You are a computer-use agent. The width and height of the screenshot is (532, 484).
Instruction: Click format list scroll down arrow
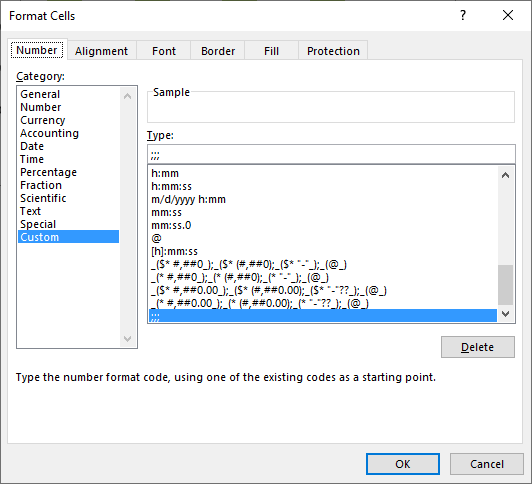pyautogui.click(x=506, y=314)
